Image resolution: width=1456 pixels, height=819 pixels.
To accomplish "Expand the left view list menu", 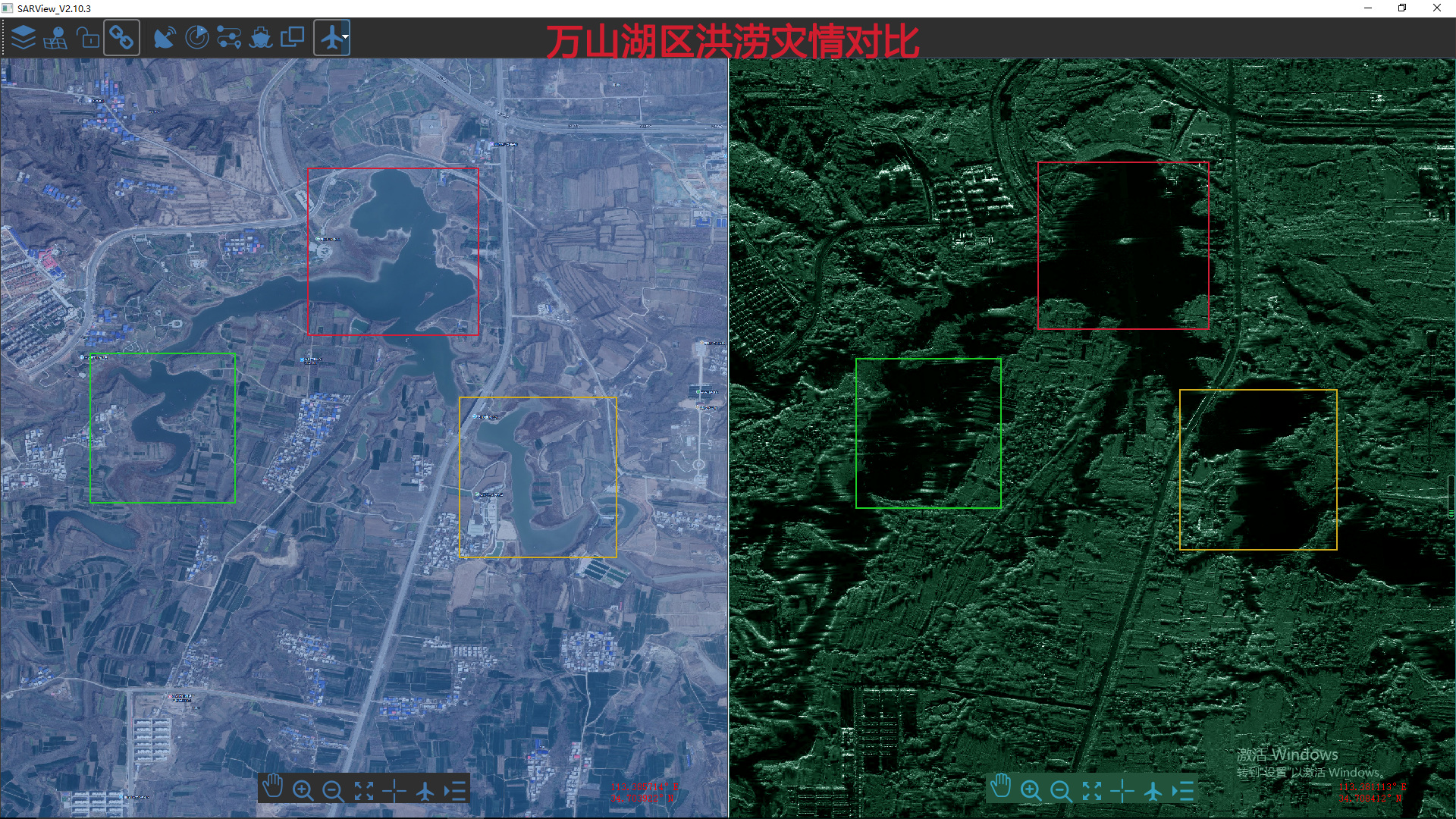I will point(455,791).
